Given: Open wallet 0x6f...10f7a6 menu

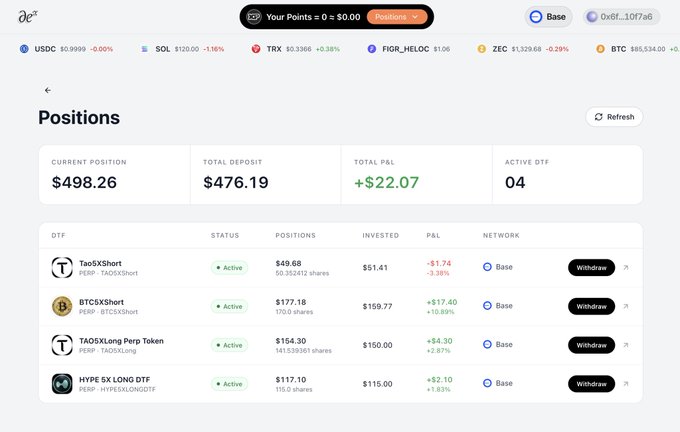Looking at the screenshot, I should pyautogui.click(x=621, y=17).
